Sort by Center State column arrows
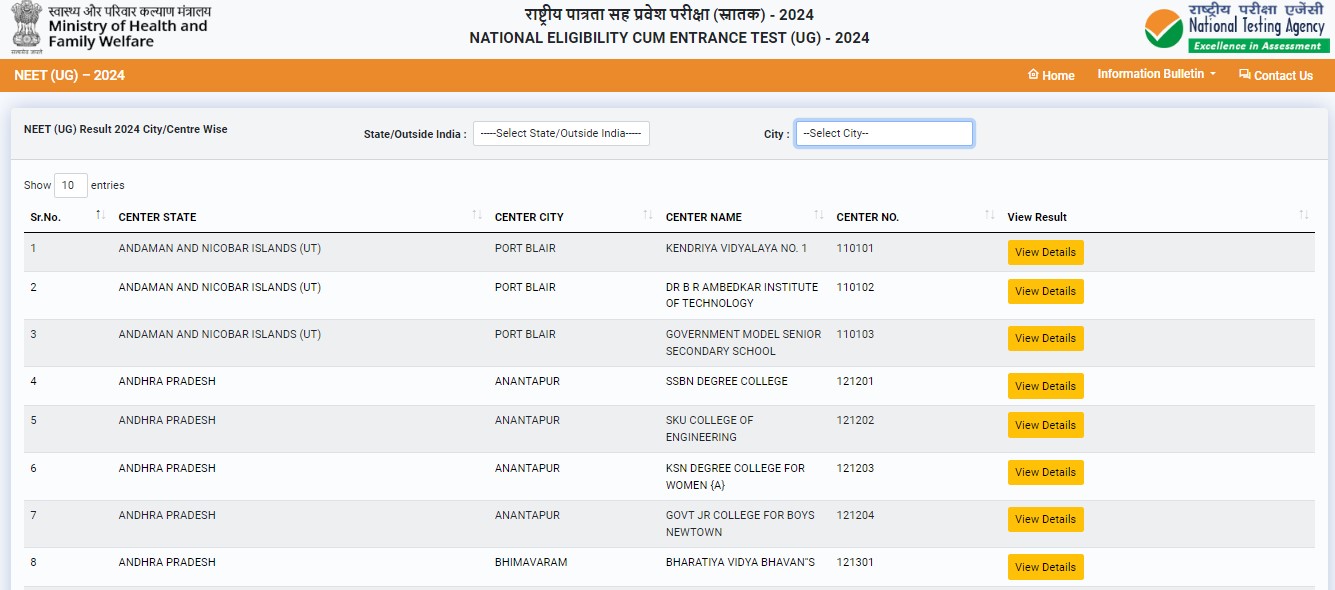The width and height of the screenshot is (1335, 590). click(x=477, y=216)
